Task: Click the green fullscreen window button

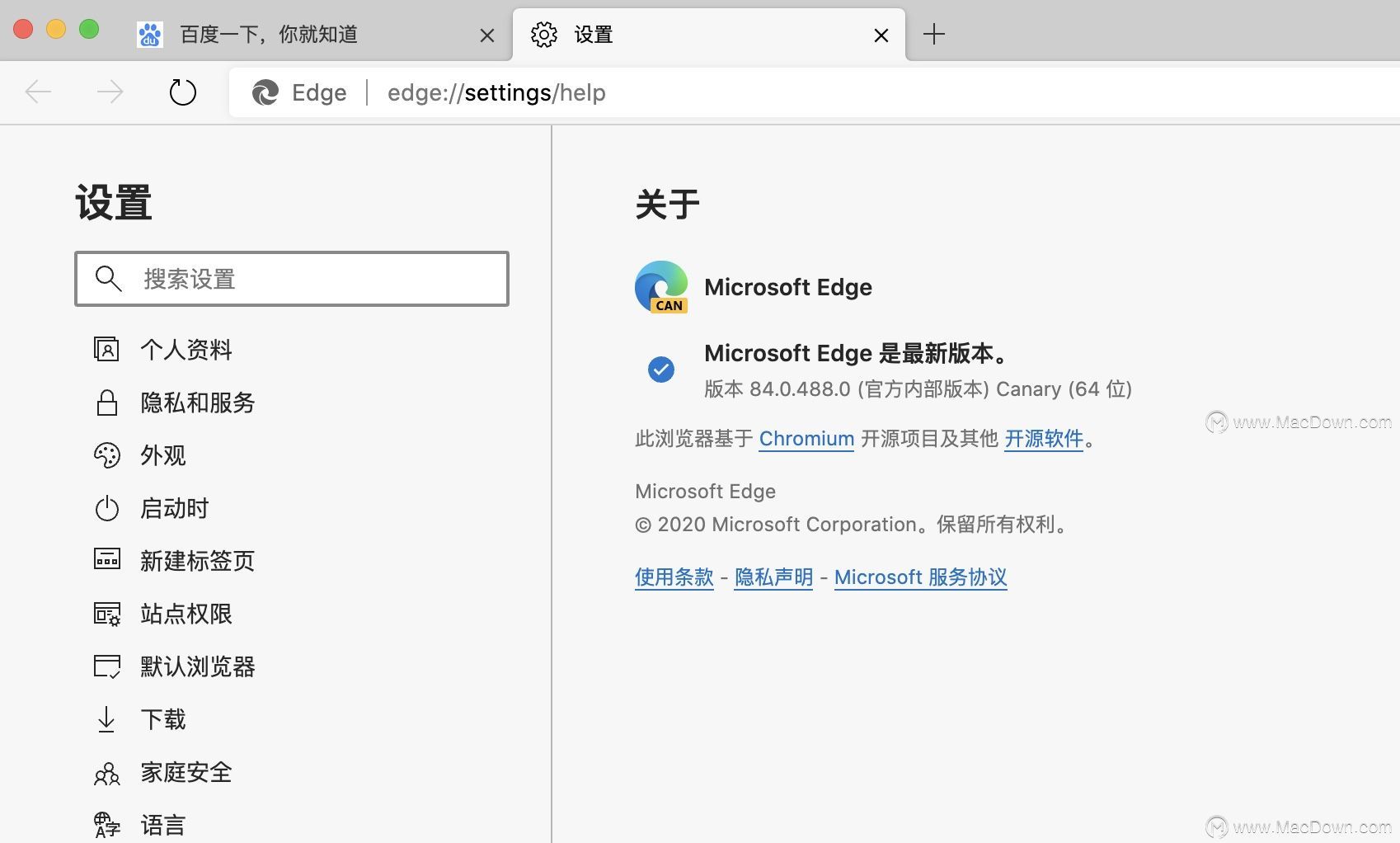Action: (x=89, y=29)
